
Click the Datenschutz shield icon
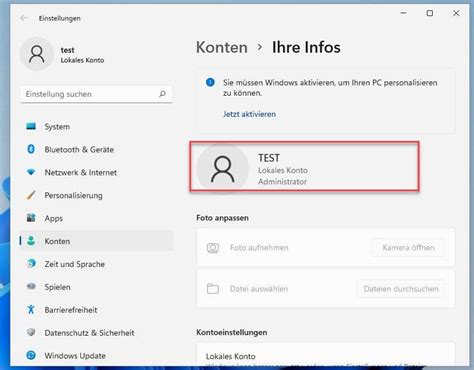(31, 332)
